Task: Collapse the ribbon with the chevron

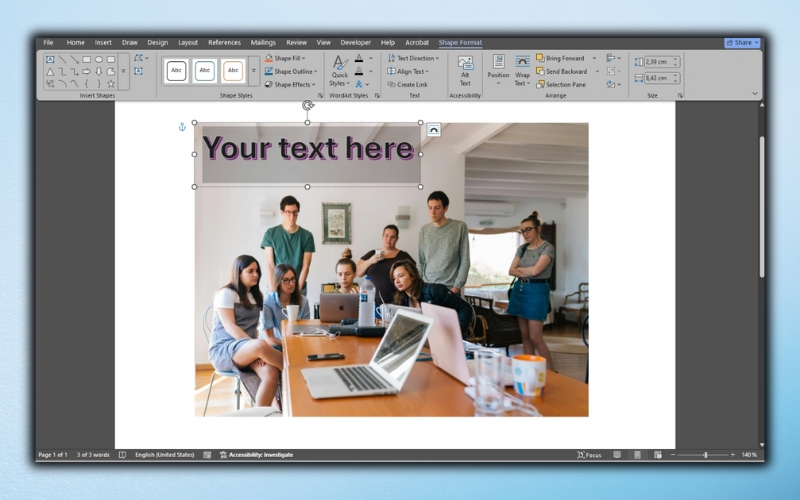Action: pos(755,94)
